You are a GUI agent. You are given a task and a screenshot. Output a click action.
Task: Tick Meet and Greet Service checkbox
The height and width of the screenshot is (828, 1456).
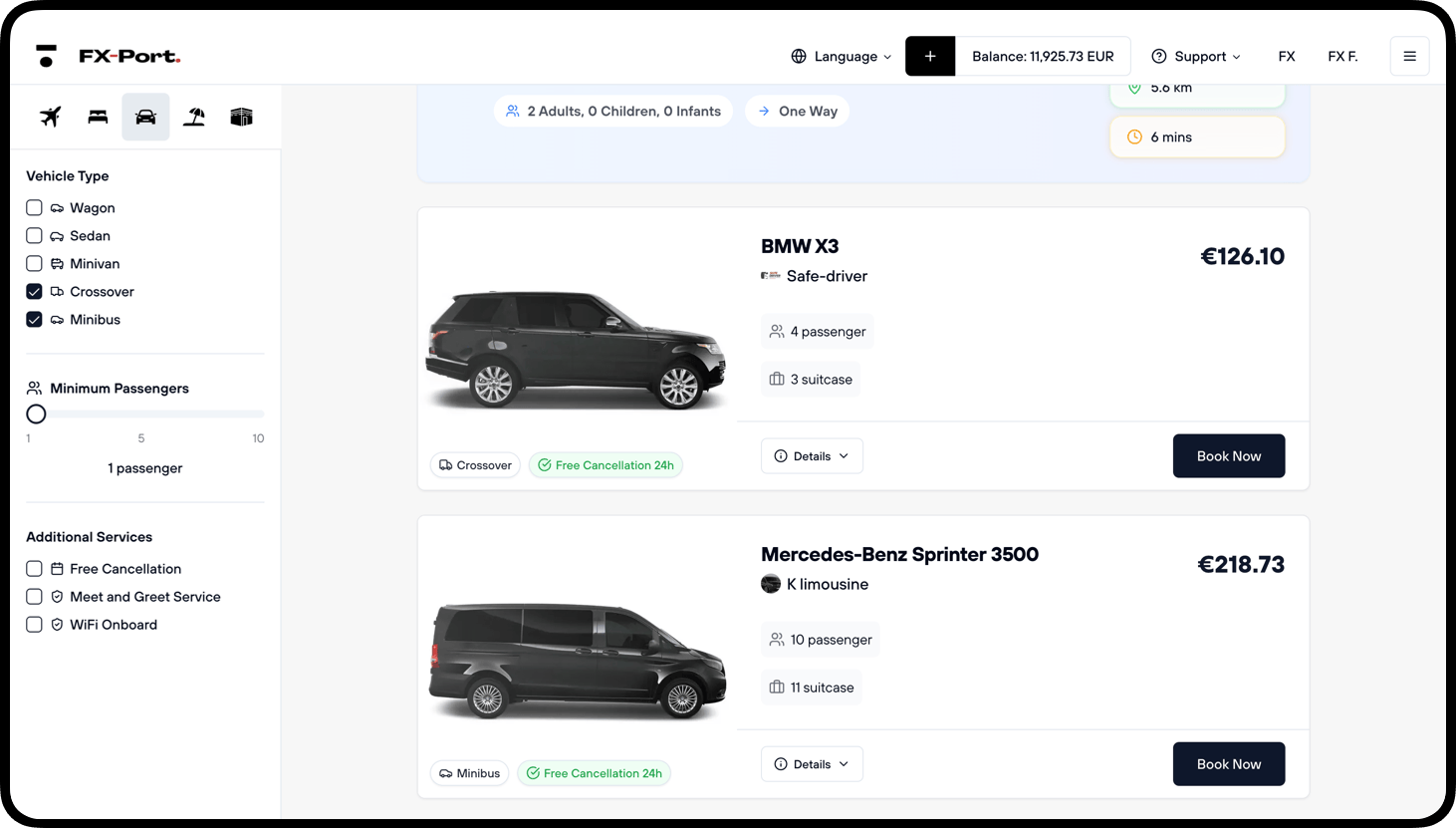click(x=34, y=596)
